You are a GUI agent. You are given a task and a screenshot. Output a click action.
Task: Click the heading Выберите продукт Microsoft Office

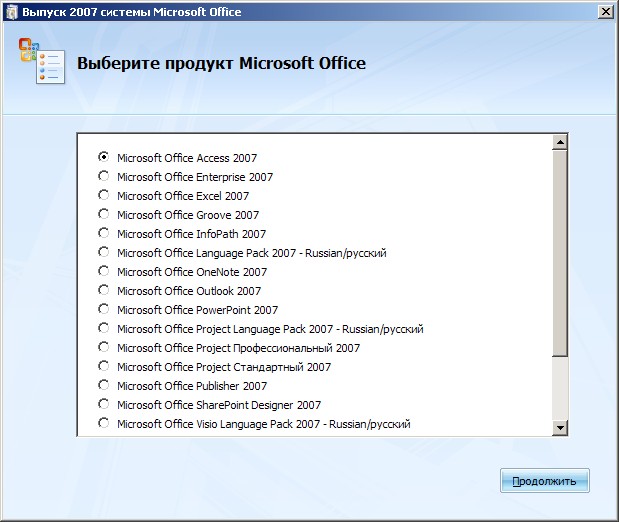coord(221,63)
